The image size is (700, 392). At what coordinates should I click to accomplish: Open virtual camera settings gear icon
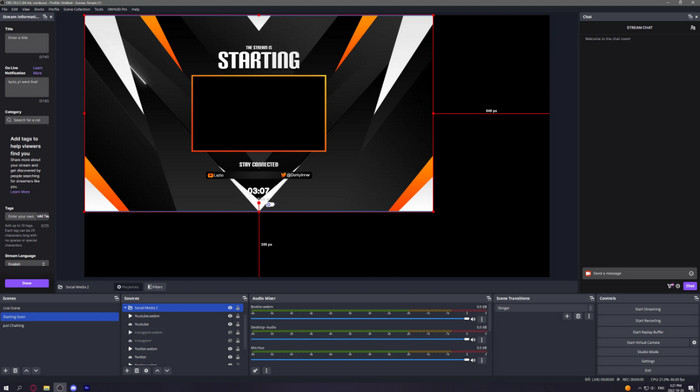pyautogui.click(x=694, y=342)
